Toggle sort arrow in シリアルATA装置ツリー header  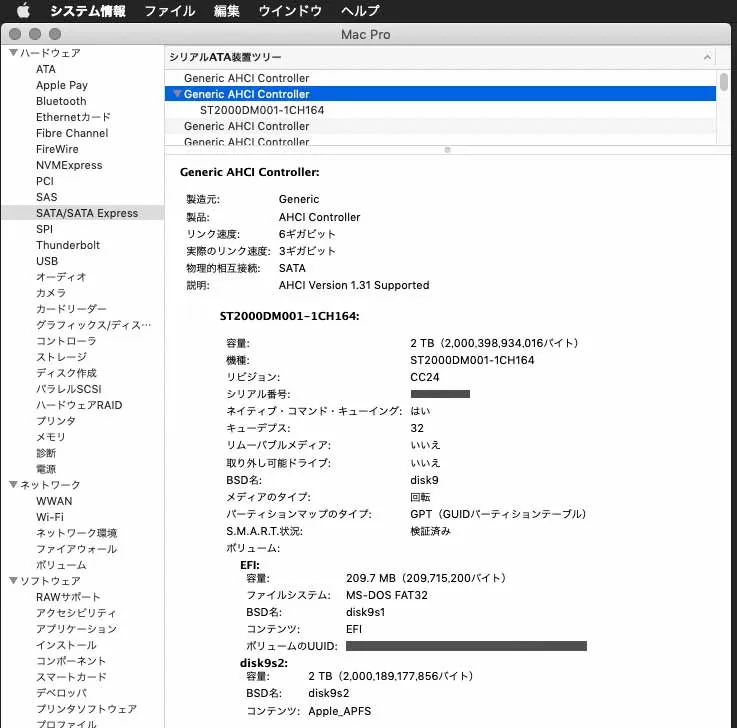point(707,57)
